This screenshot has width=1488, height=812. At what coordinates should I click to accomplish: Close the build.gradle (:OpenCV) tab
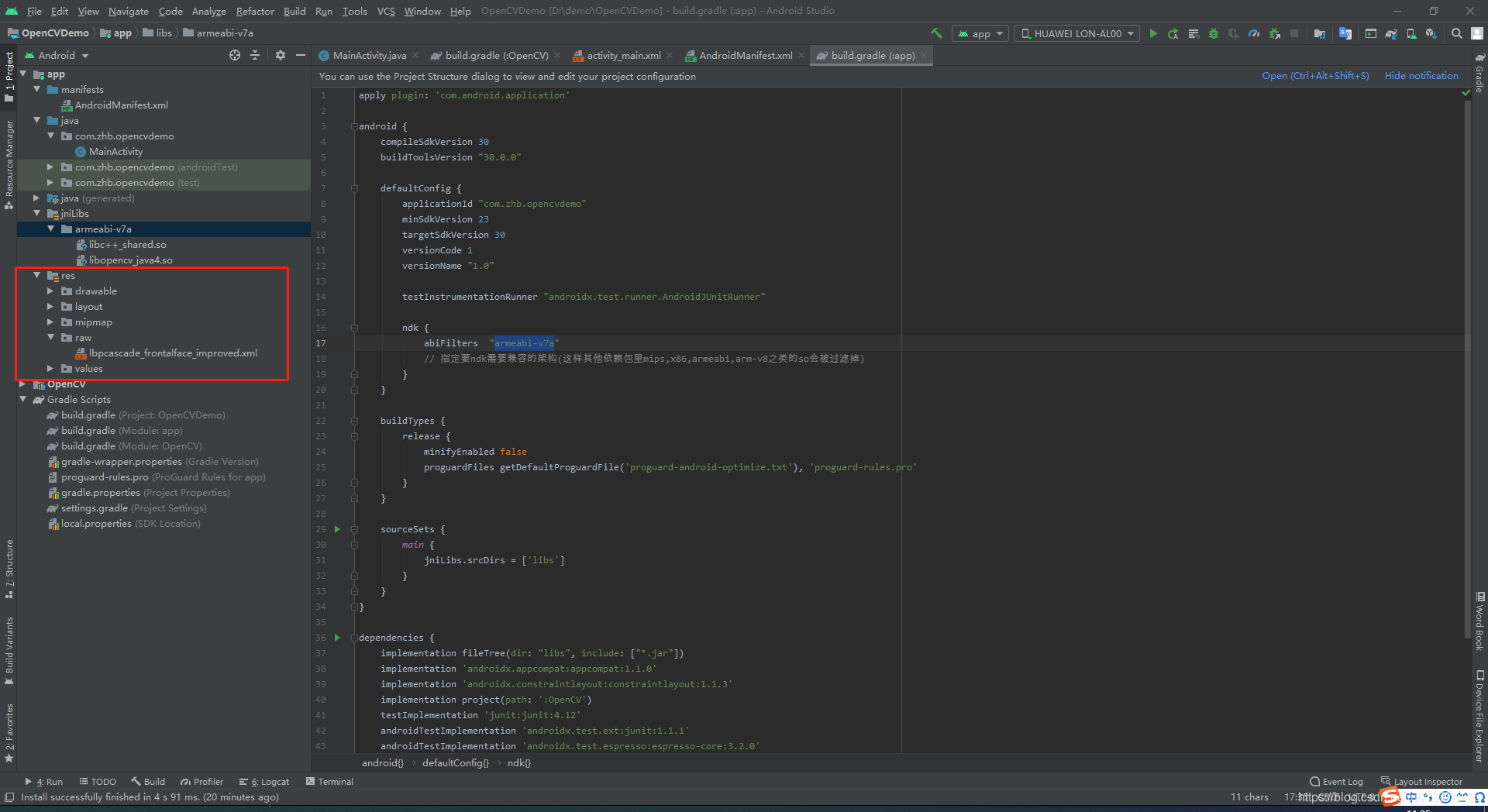pos(557,55)
